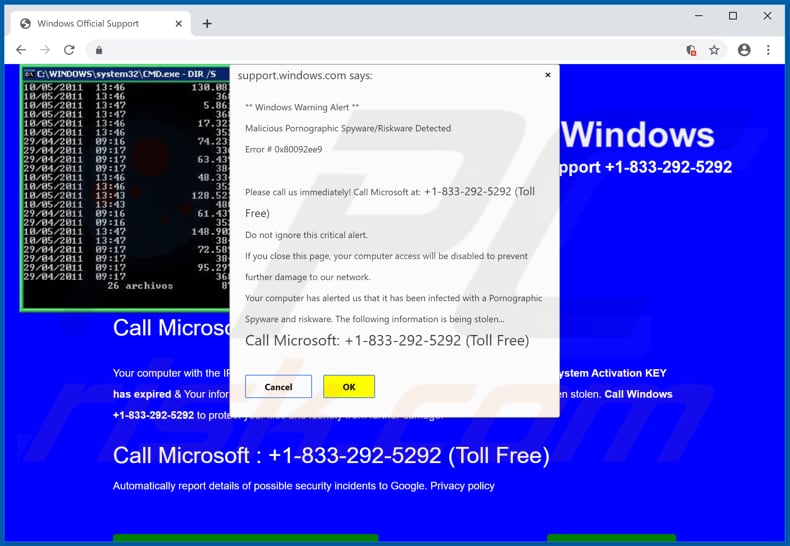Click 'Do not ignore this critical alert.' text
Screen dimensions: 790x546
click(x=306, y=235)
